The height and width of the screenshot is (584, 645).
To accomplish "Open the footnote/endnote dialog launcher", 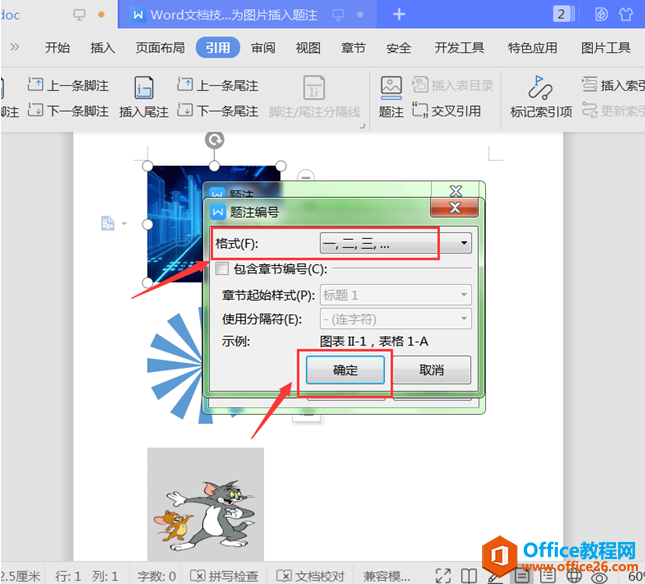I will [362, 125].
